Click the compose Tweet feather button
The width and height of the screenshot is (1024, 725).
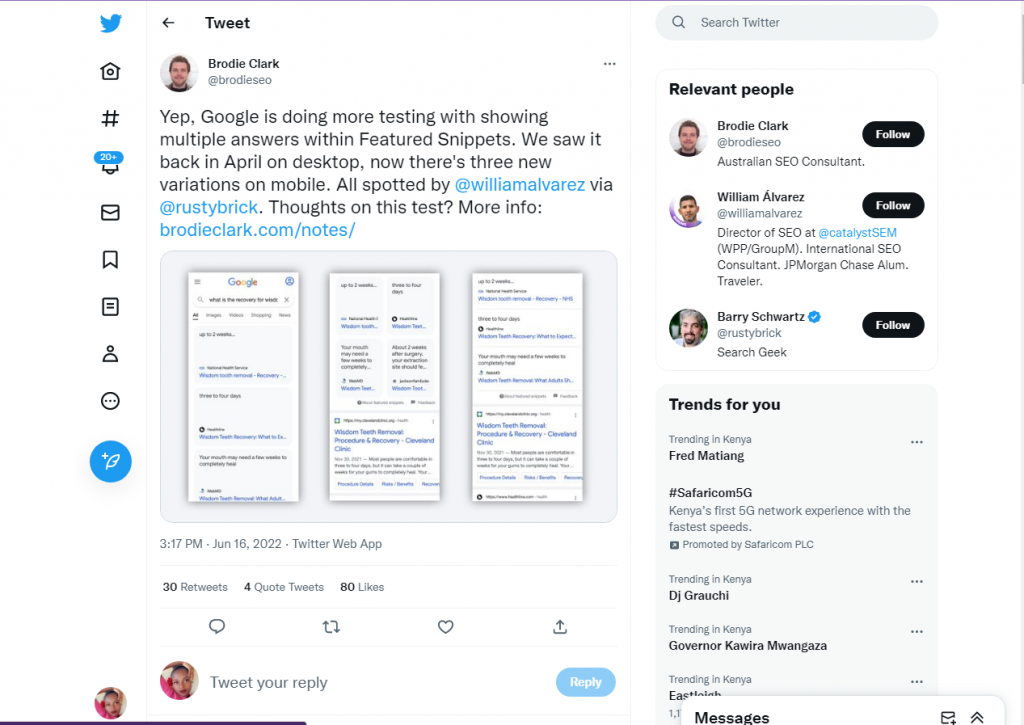pyautogui.click(x=110, y=461)
